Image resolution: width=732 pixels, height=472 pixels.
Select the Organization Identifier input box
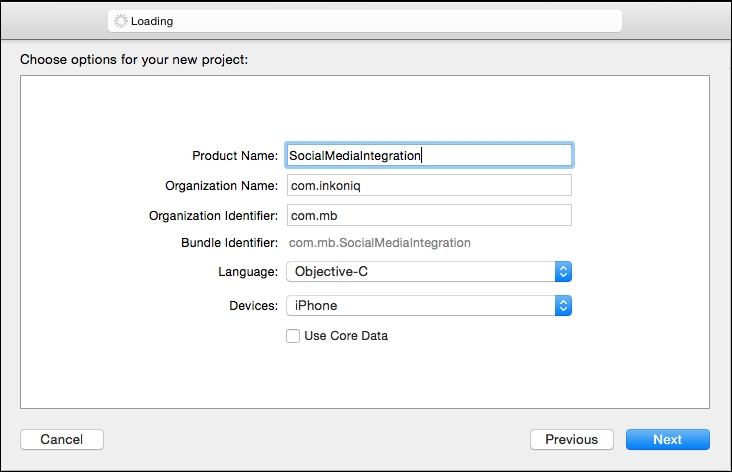coord(428,216)
